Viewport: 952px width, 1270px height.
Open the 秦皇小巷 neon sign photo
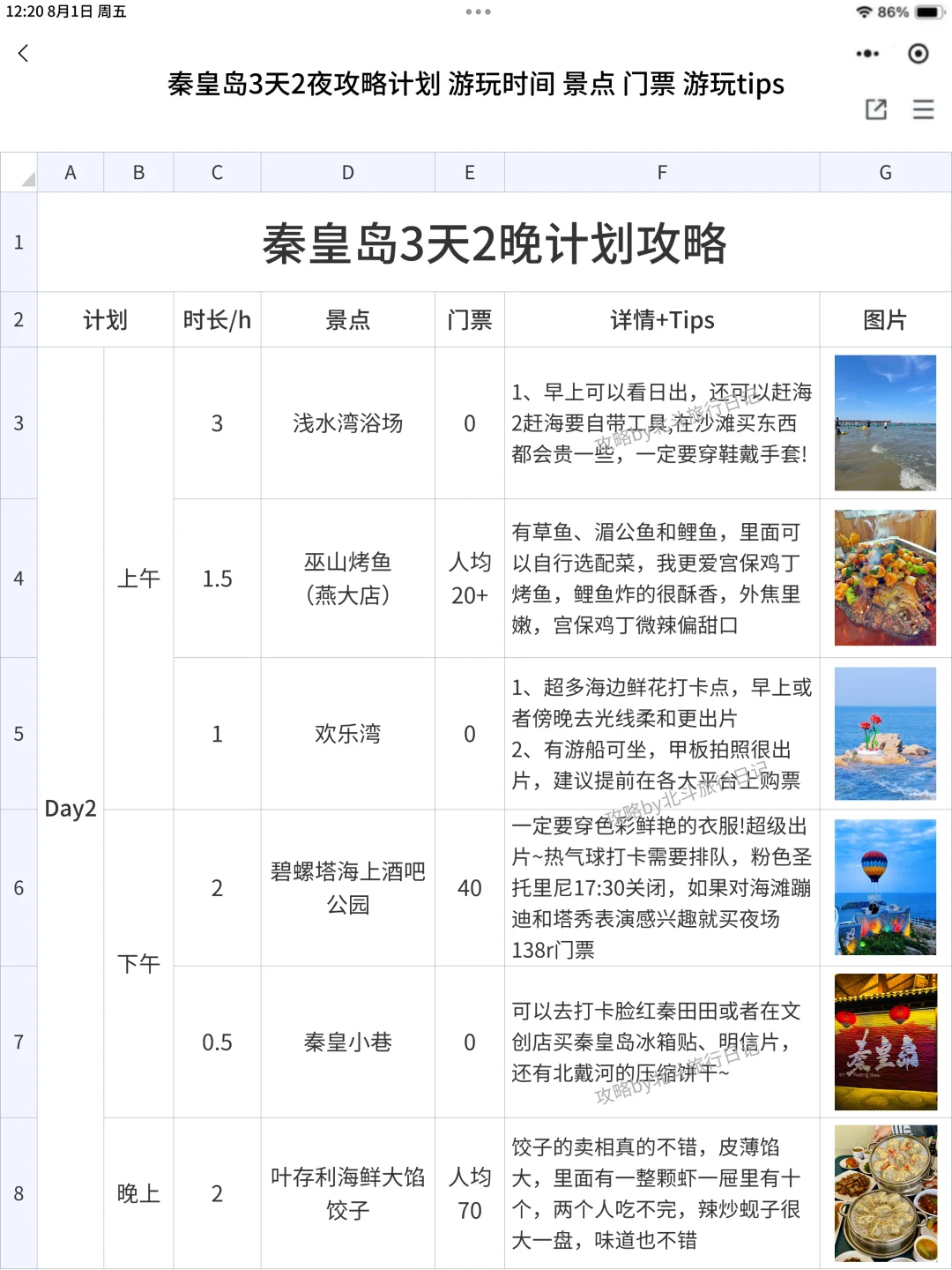click(x=886, y=1042)
